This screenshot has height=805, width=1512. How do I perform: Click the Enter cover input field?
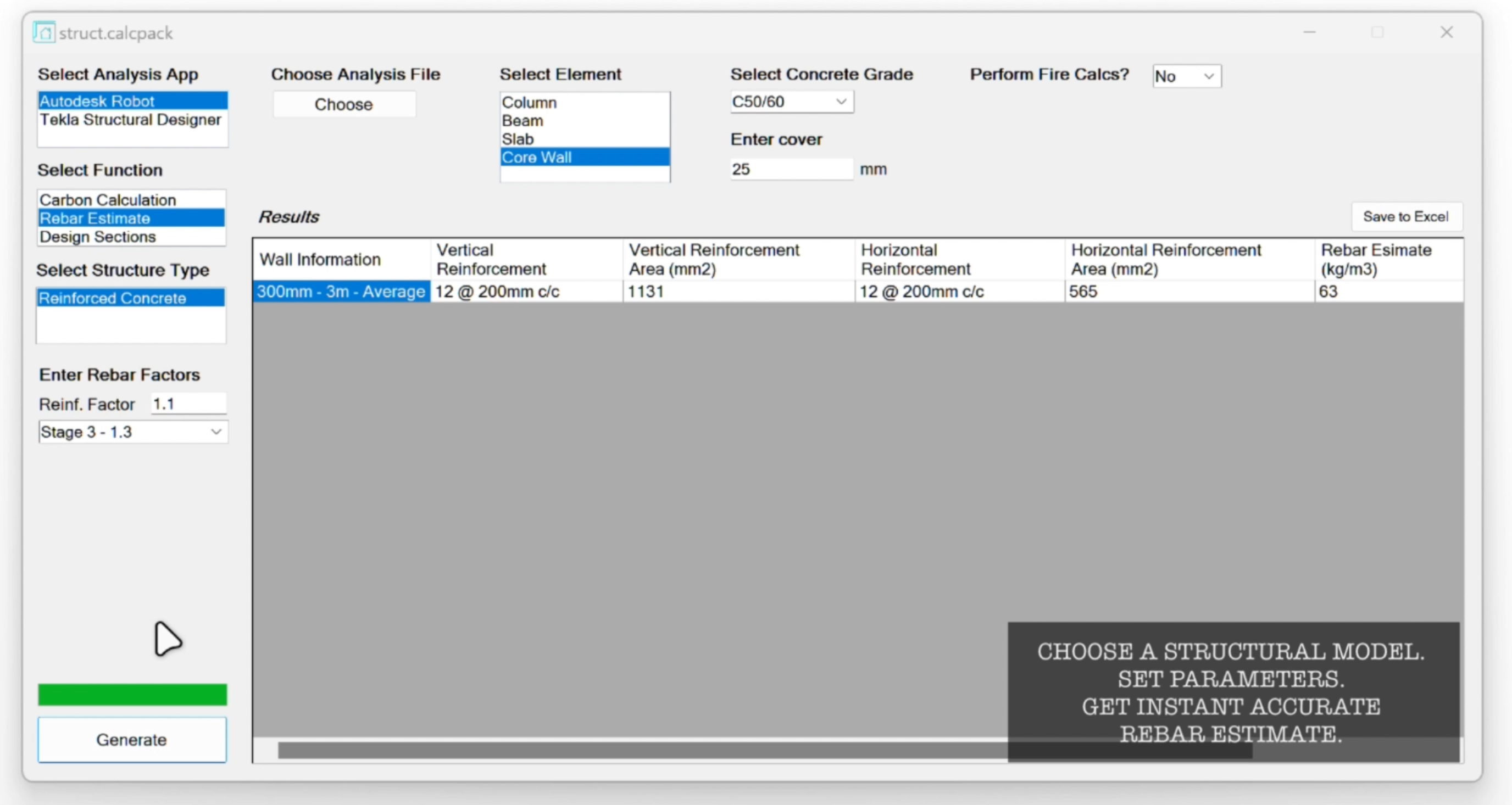pyautogui.click(x=790, y=169)
